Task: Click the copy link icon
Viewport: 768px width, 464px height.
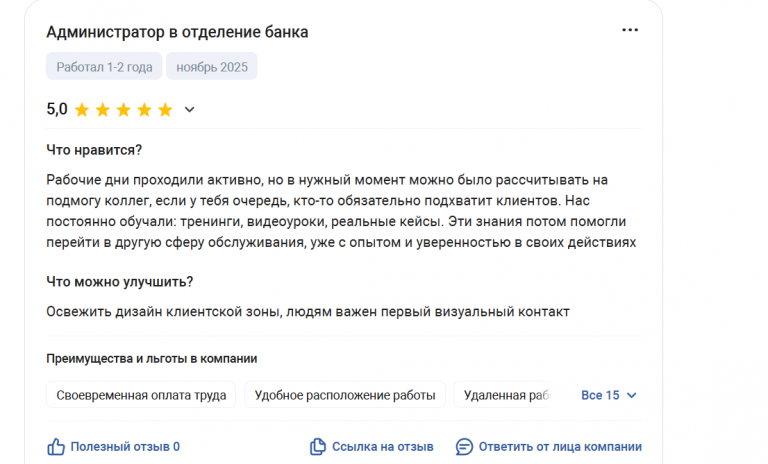Action: 318,446
